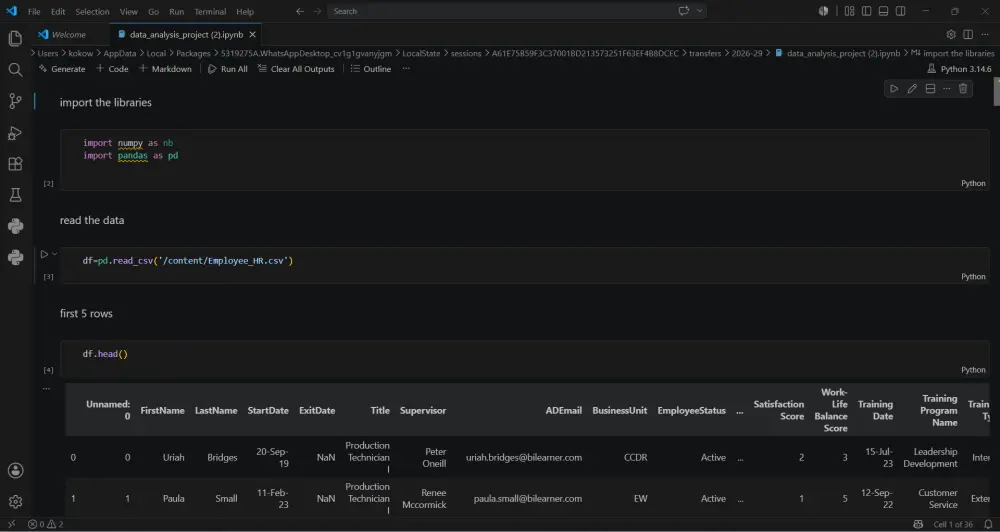Open the Testing flask view
The height and width of the screenshot is (532, 1000).
15,195
